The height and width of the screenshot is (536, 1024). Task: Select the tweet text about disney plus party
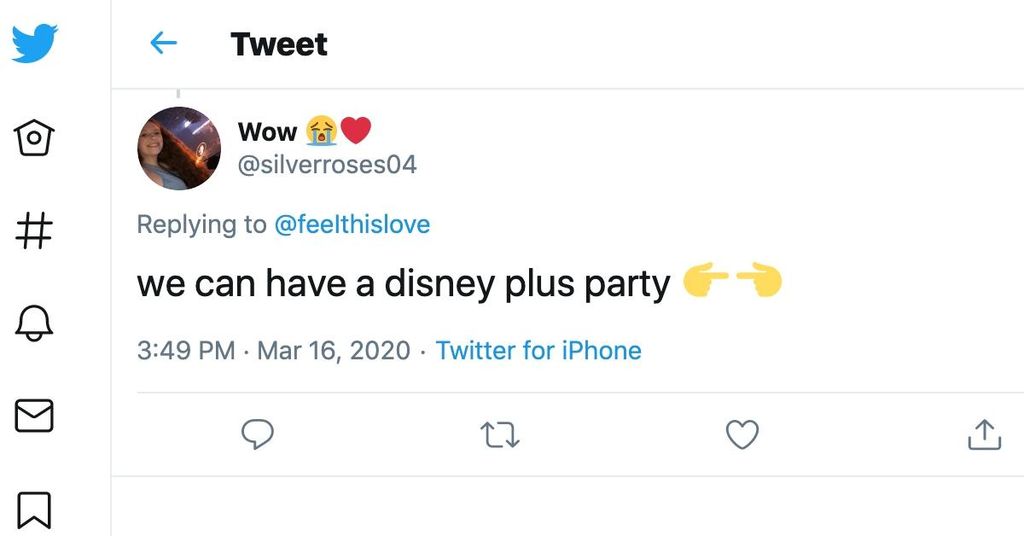coord(404,284)
